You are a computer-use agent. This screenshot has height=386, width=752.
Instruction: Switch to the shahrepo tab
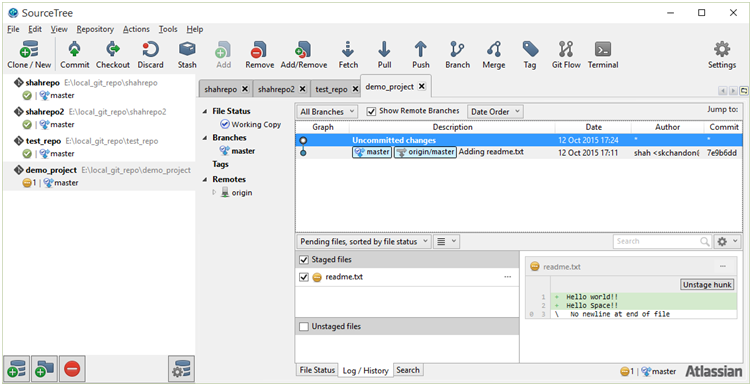click(221, 89)
